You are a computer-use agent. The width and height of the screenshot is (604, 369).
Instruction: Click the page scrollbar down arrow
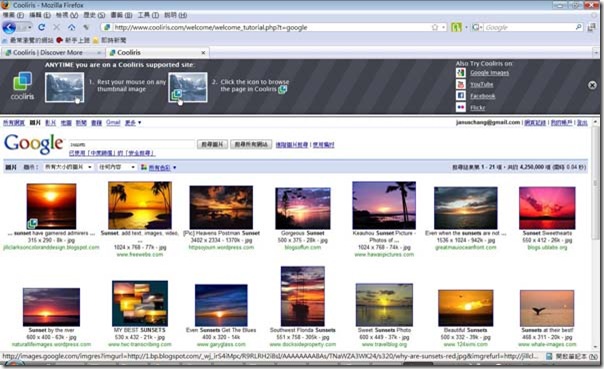click(x=596, y=347)
